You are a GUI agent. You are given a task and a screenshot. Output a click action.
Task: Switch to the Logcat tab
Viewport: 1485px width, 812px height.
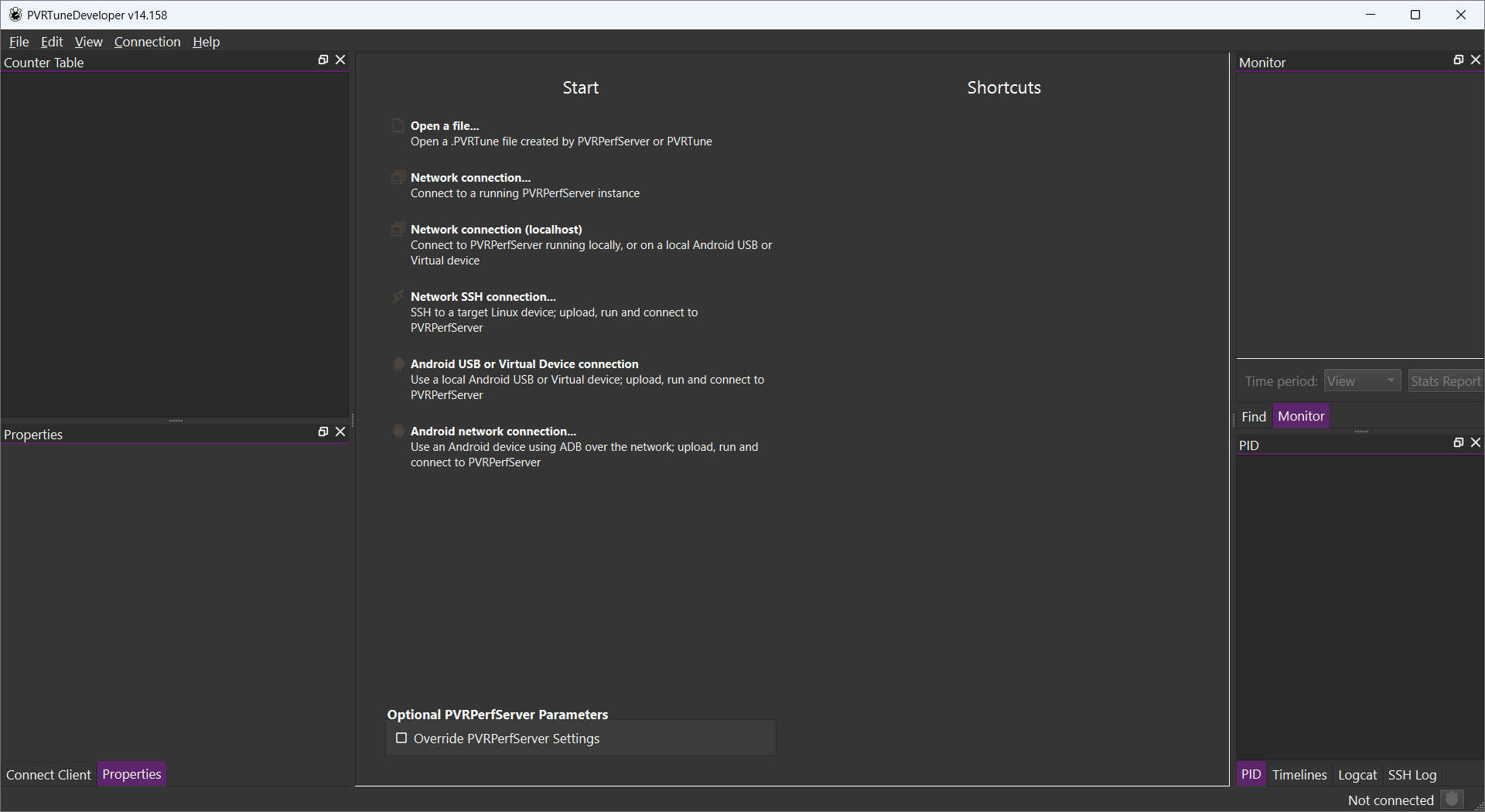coord(1357,775)
